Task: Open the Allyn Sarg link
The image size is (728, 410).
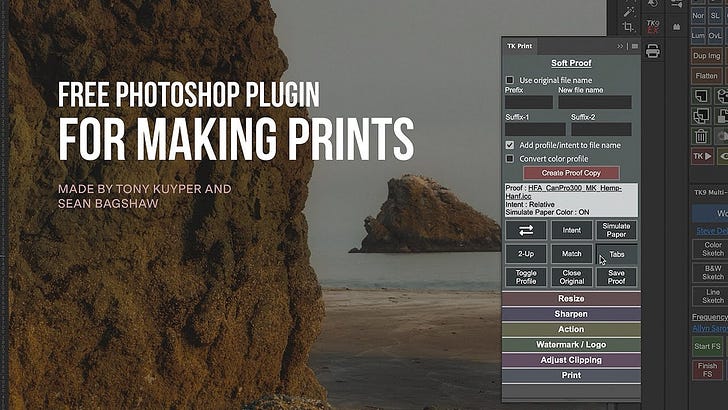Action: [x=710, y=328]
